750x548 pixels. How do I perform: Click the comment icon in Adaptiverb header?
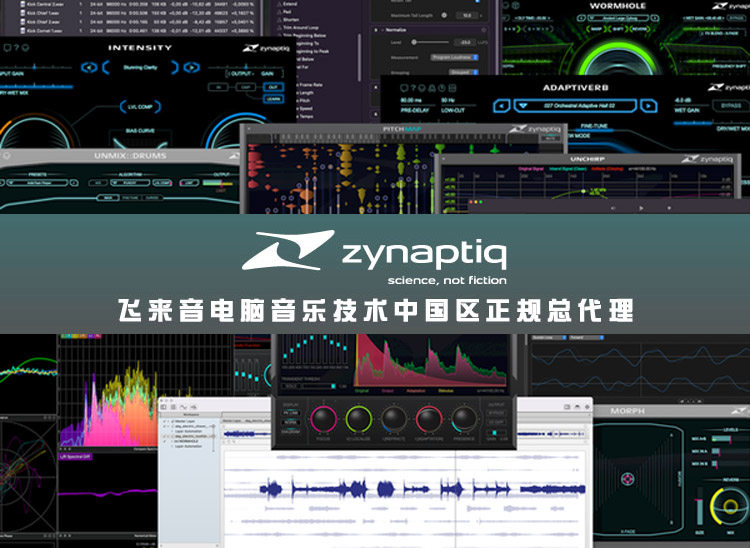click(404, 88)
